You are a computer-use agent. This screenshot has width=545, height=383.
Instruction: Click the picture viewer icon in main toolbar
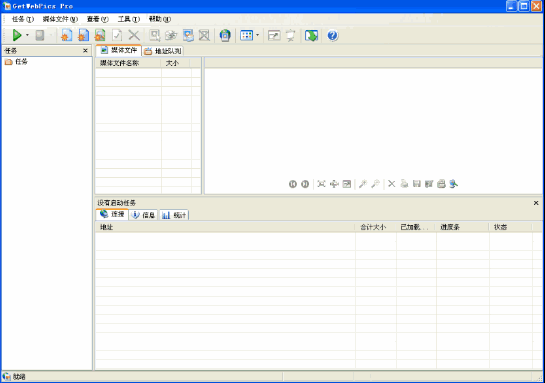tap(188, 35)
